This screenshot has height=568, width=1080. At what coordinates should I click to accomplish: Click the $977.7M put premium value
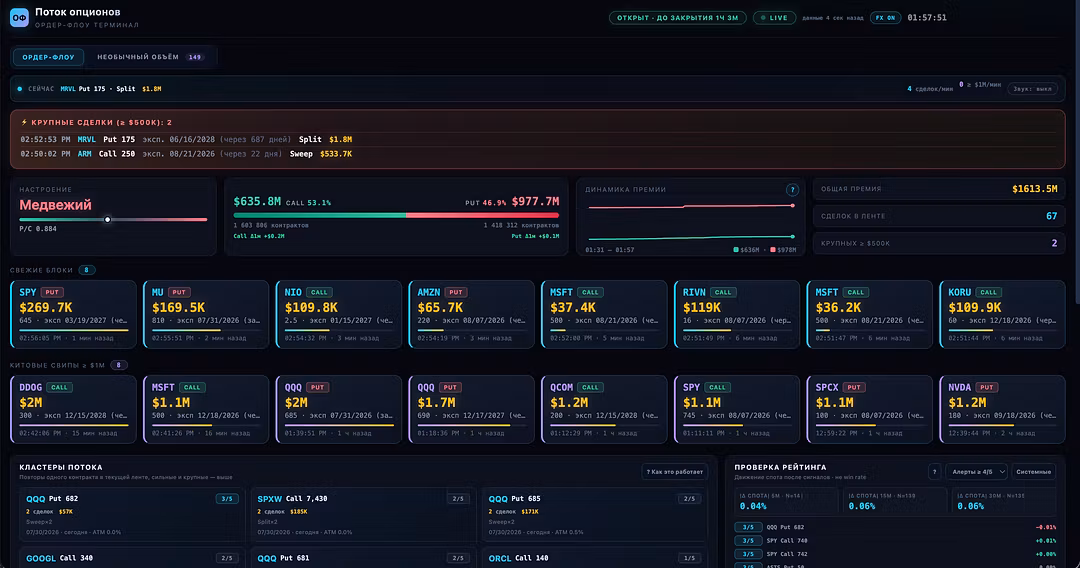point(535,202)
